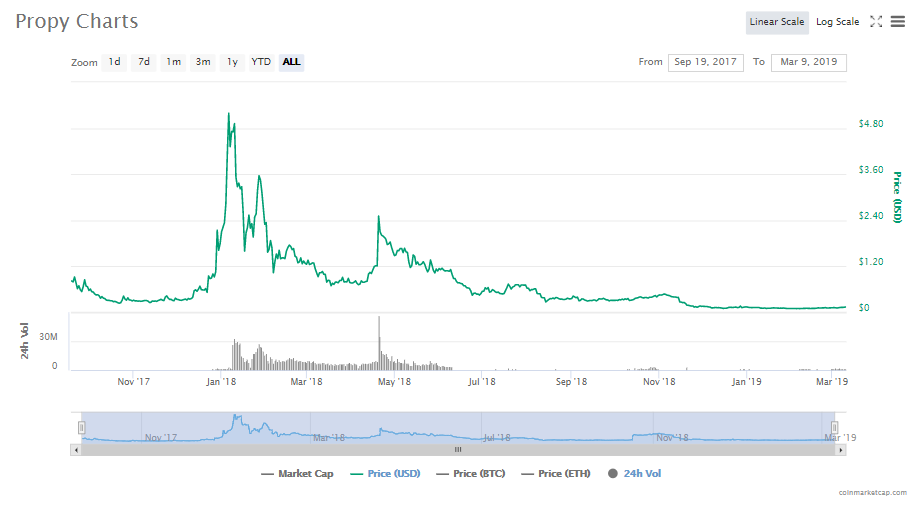Screen dimensions: 919x510
Task: Click the $1.20 price axis label
Action: tap(871, 262)
